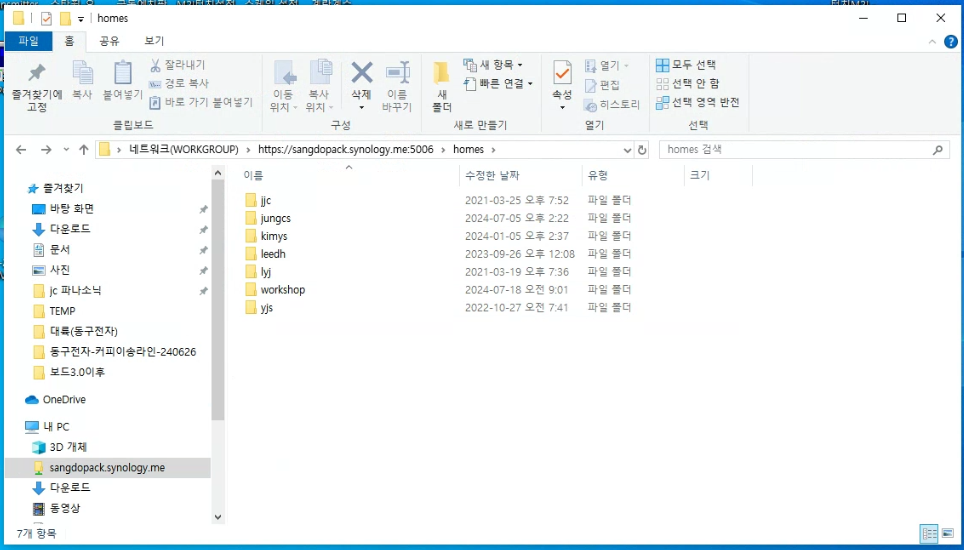964x550 pixels.
Task: Navigate up to the parent folder
Action: pyautogui.click(x=84, y=150)
